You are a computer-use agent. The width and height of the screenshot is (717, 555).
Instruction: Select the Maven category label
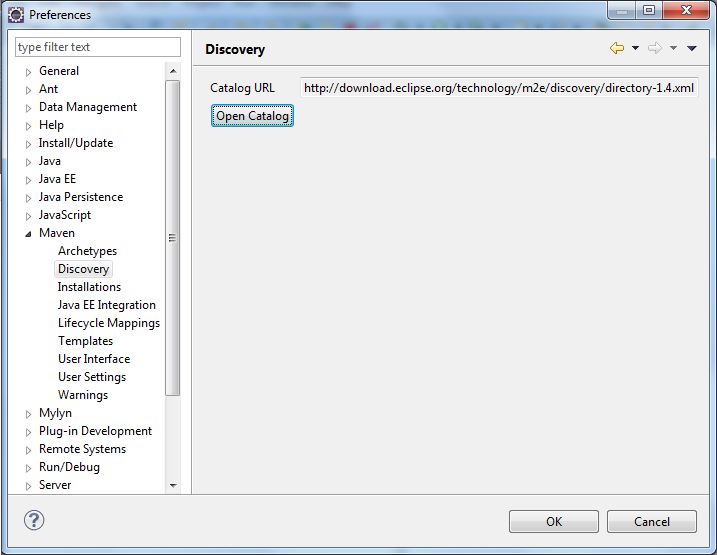click(x=57, y=233)
